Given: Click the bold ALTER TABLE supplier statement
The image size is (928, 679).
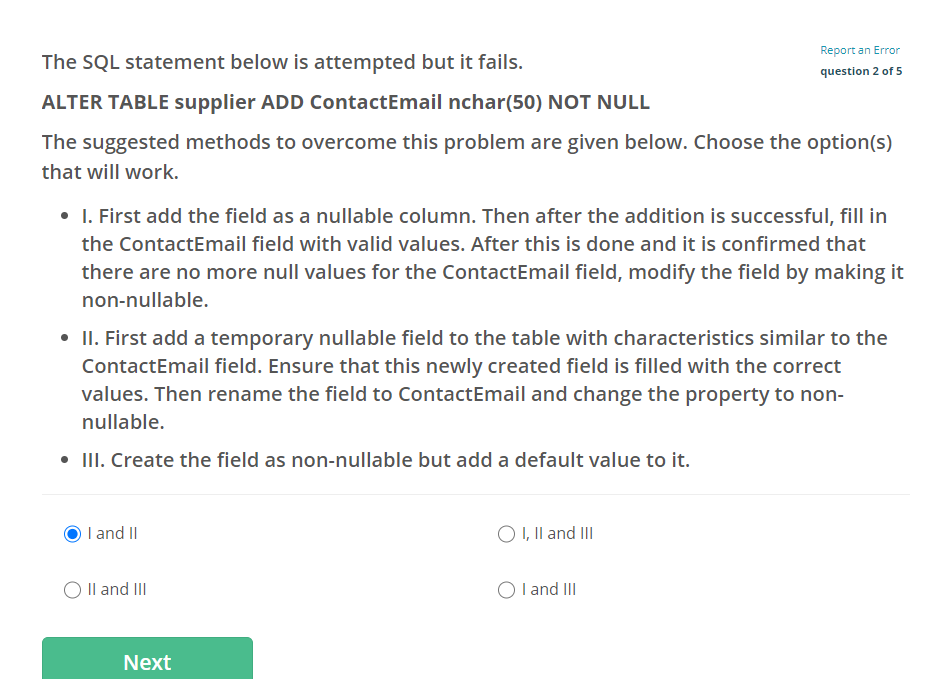Looking at the screenshot, I should pyautogui.click(x=346, y=102).
